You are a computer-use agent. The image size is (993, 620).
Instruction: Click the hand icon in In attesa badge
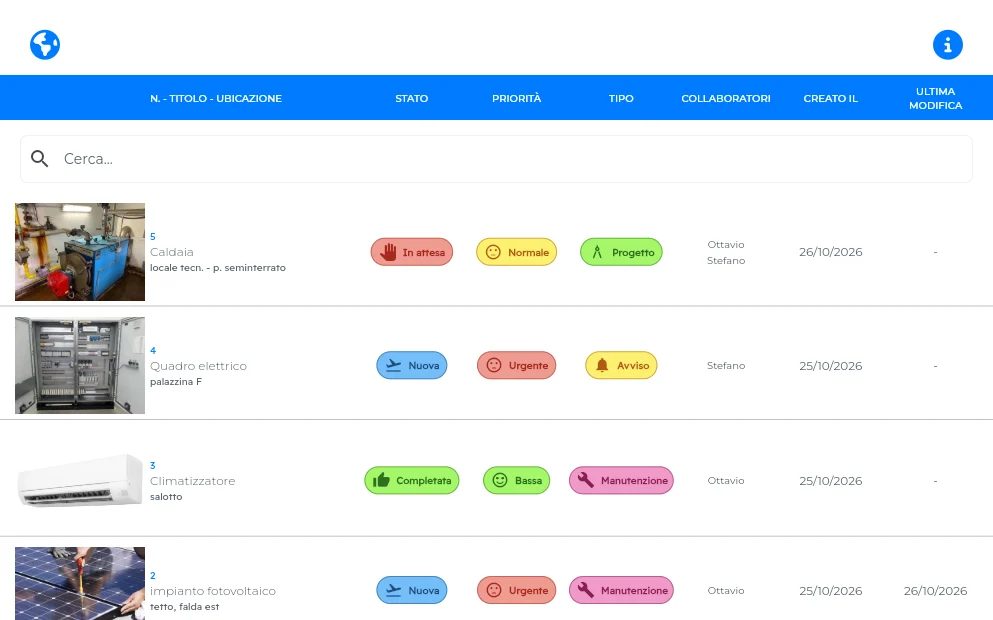pyautogui.click(x=388, y=252)
